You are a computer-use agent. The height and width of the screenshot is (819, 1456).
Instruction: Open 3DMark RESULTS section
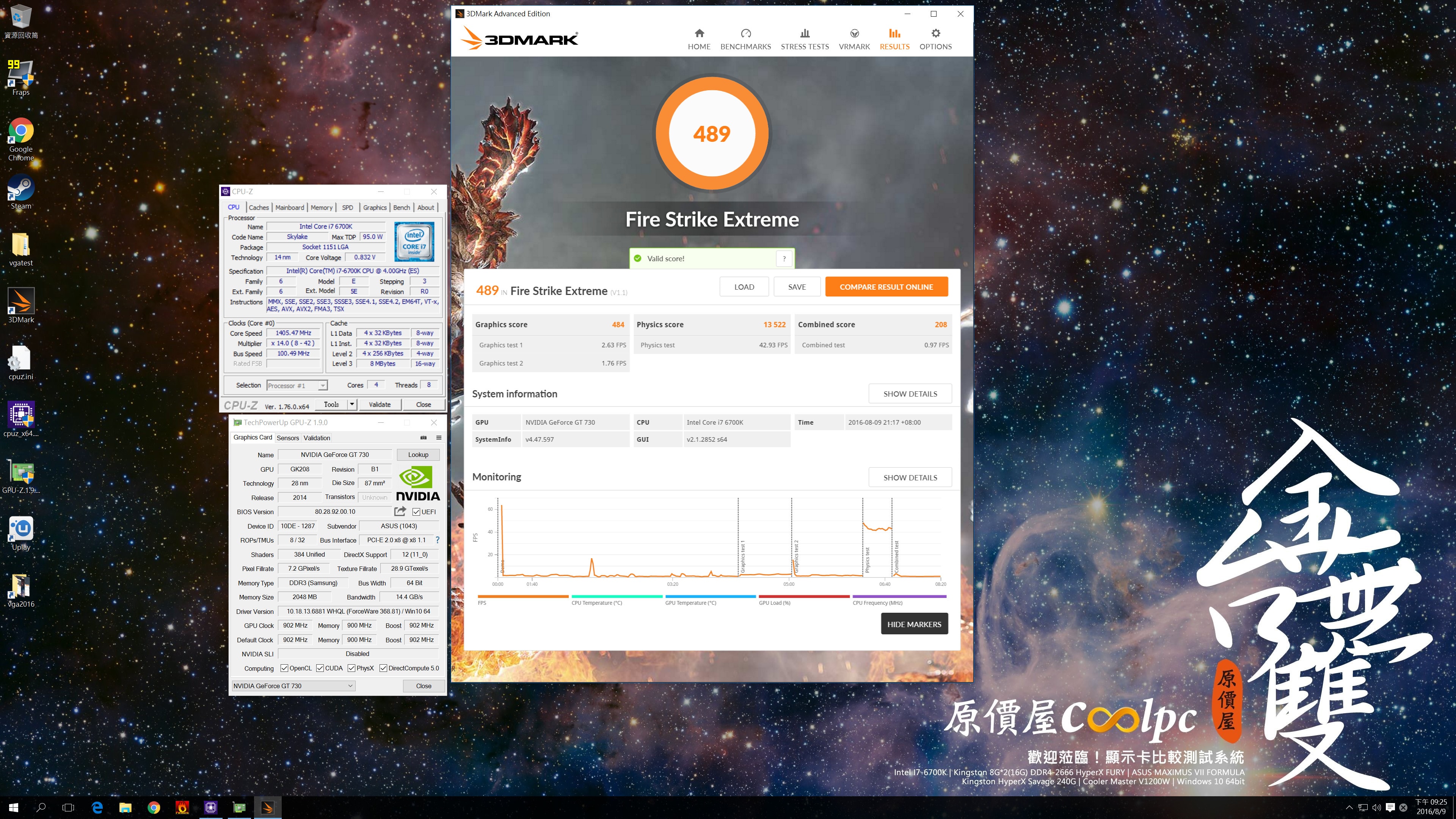pos(894,39)
